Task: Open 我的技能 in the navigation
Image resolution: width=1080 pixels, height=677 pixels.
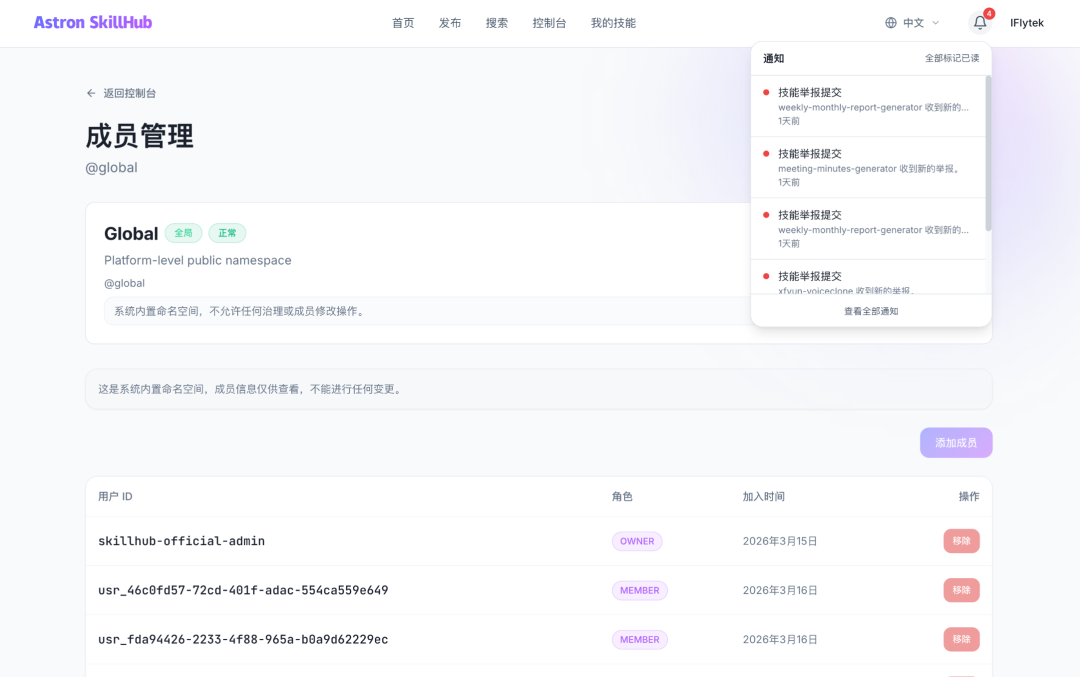Action: (613, 23)
